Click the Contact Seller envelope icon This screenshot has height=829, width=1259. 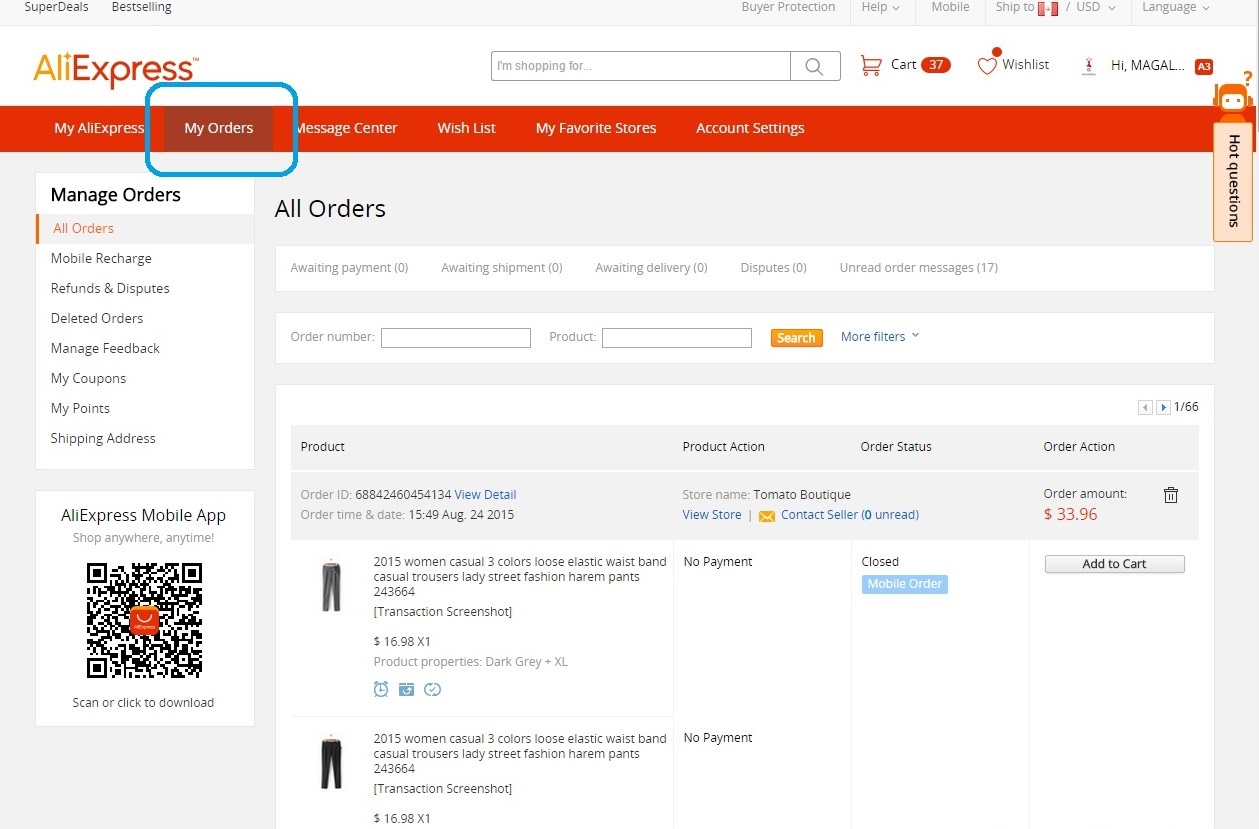(767, 516)
